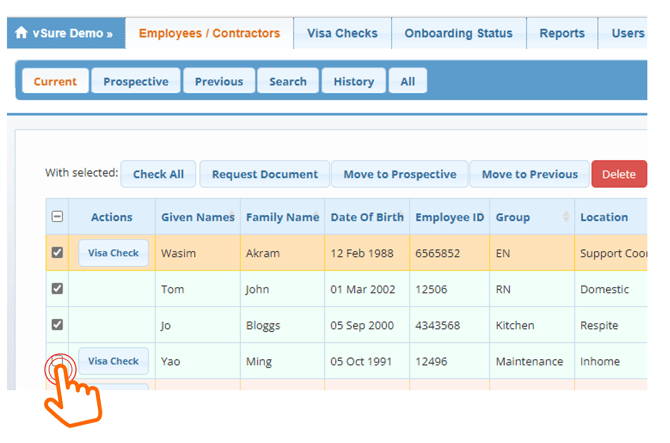670x443 pixels.
Task: Sort by Date Of Birth column header
Action: click(366, 217)
